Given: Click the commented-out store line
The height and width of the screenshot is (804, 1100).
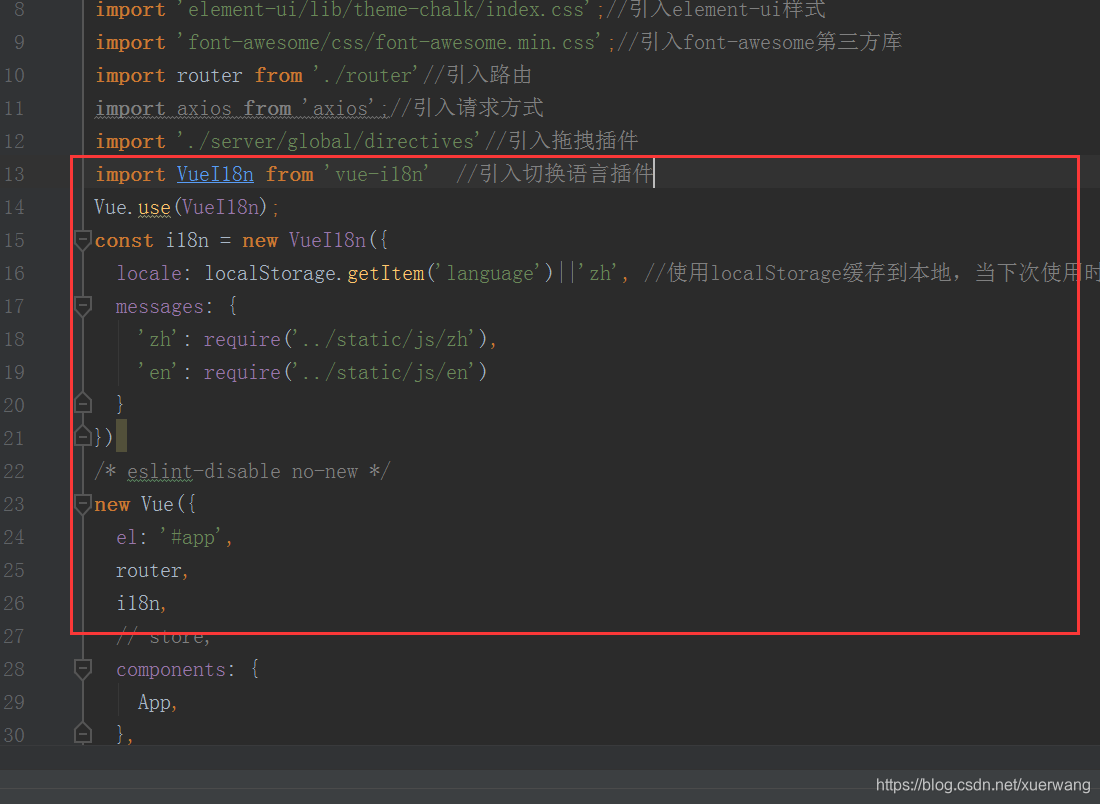Looking at the screenshot, I should [163, 636].
